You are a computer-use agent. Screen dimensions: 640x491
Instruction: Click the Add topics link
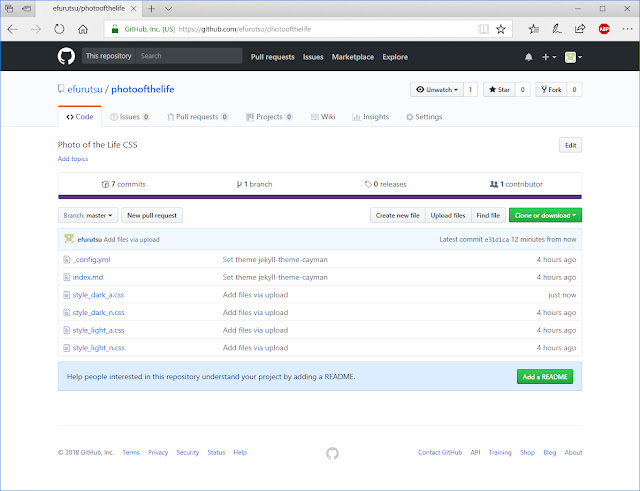[73, 159]
